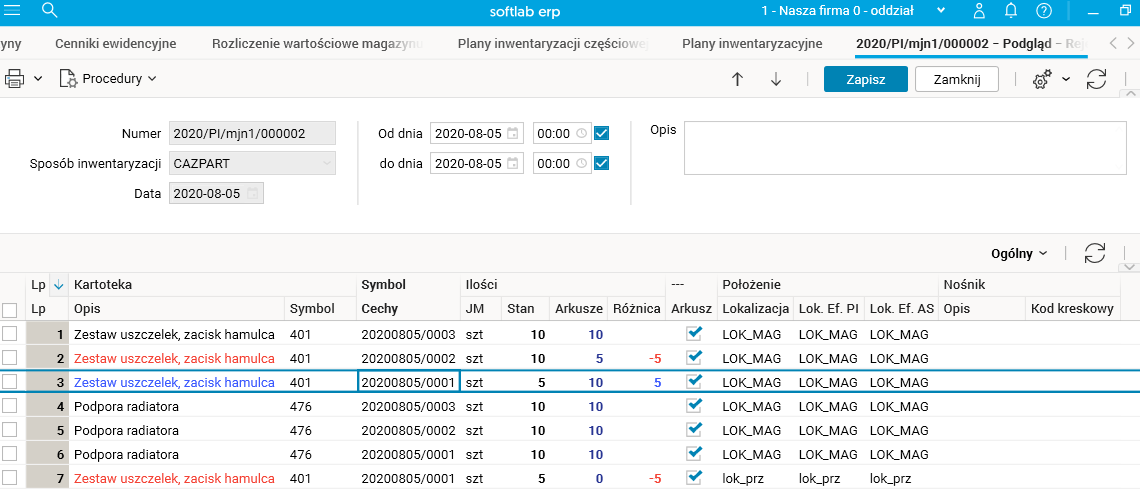1140x503 pixels.
Task: Move to next record with down arrow
Action: point(776,79)
